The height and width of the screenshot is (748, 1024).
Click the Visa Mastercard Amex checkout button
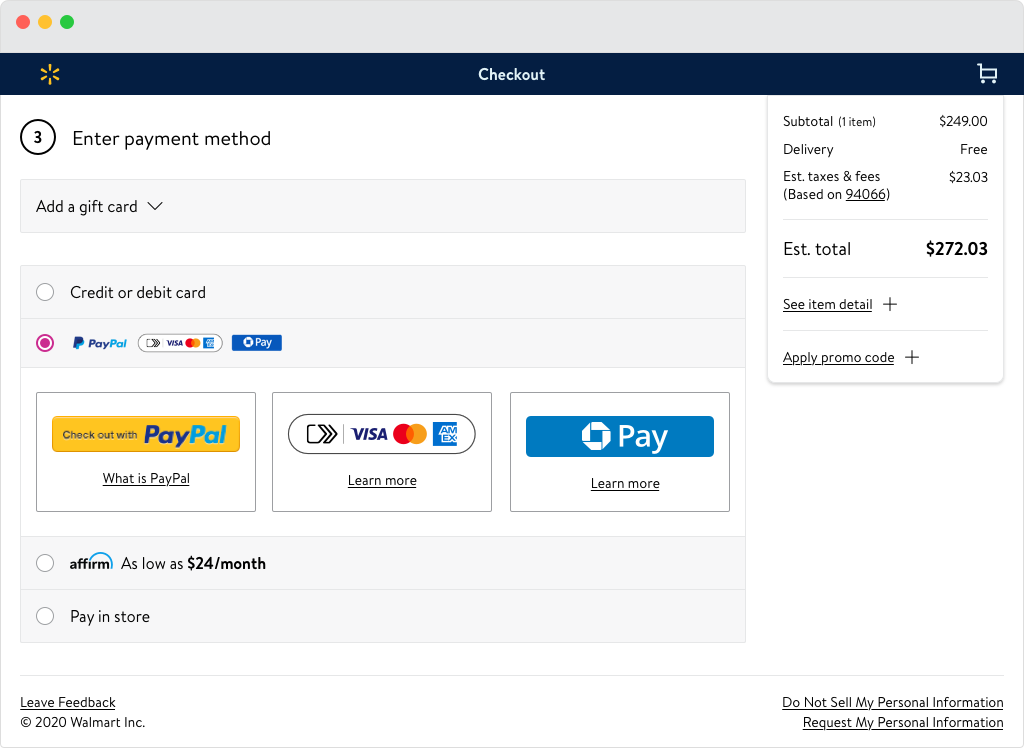[x=382, y=434]
